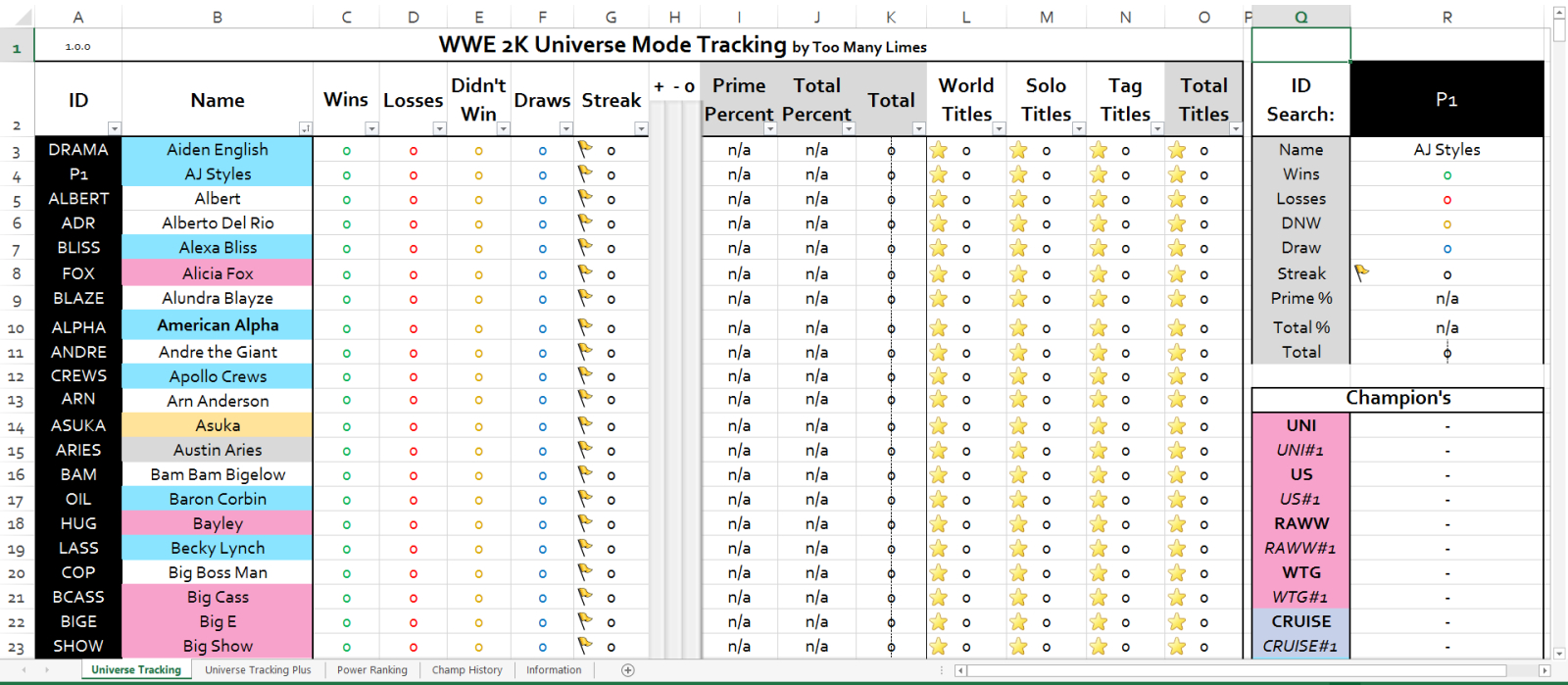Open the Prime Percent filter dropdown
1568x685 pixels.
[x=769, y=128]
